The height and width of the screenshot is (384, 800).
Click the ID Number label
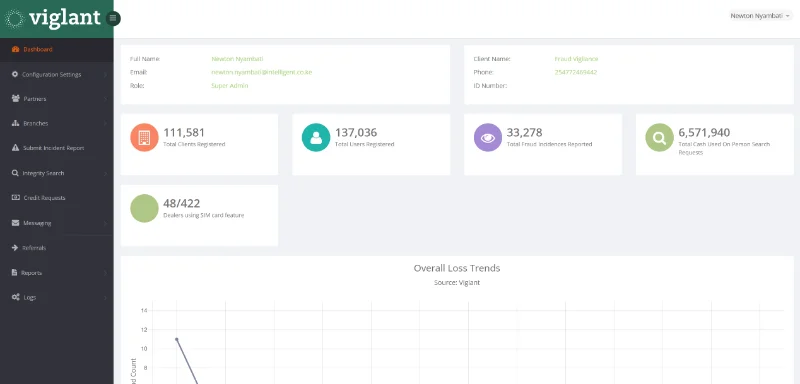click(490, 86)
